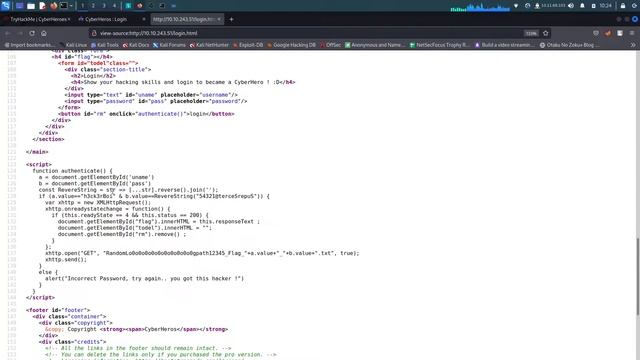This screenshot has height=360, width=640.
Task: Open the Exploit-DB bookmark
Action: point(248,45)
